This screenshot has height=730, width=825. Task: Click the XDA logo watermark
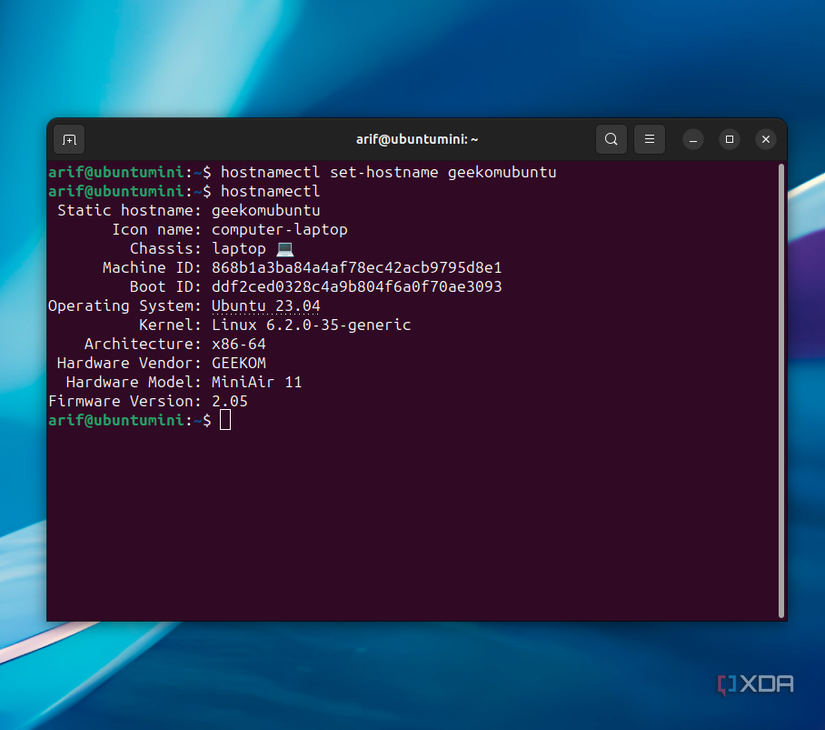(755, 684)
